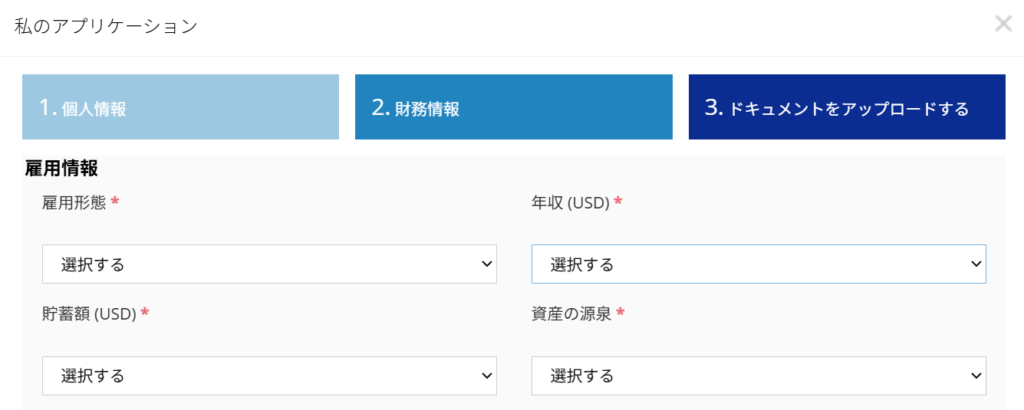Image resolution: width=1024 pixels, height=410 pixels.
Task: Click the 私のアプリケーション dialog title
Action: [x=105, y=26]
